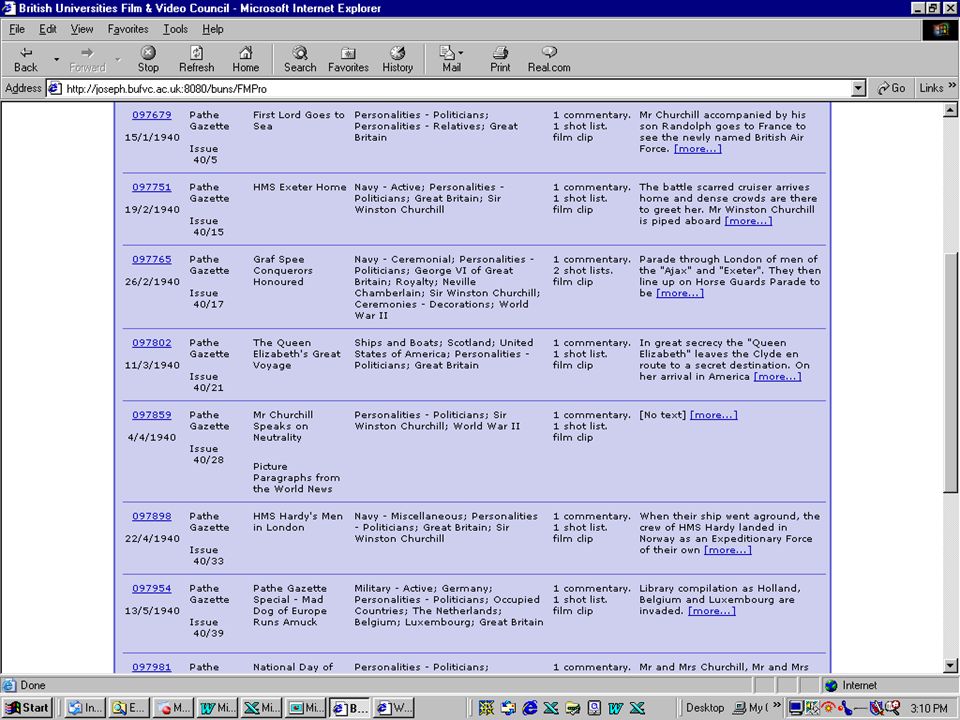The image size is (960, 720).
Task: Open the Search pane from the toolbar
Action: pos(300,59)
